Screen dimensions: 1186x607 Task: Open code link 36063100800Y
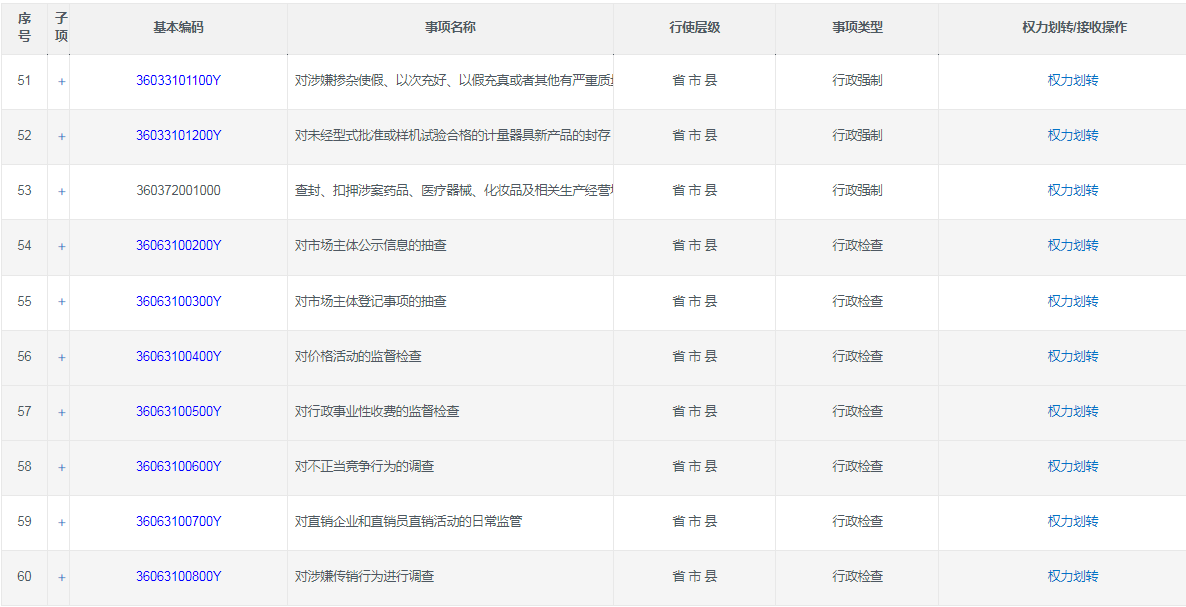click(x=178, y=576)
